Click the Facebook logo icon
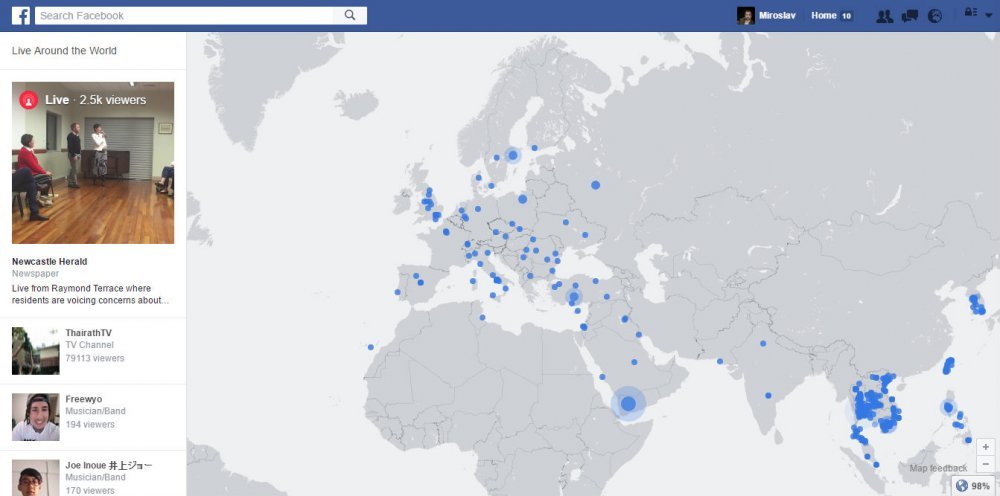 click(21, 15)
